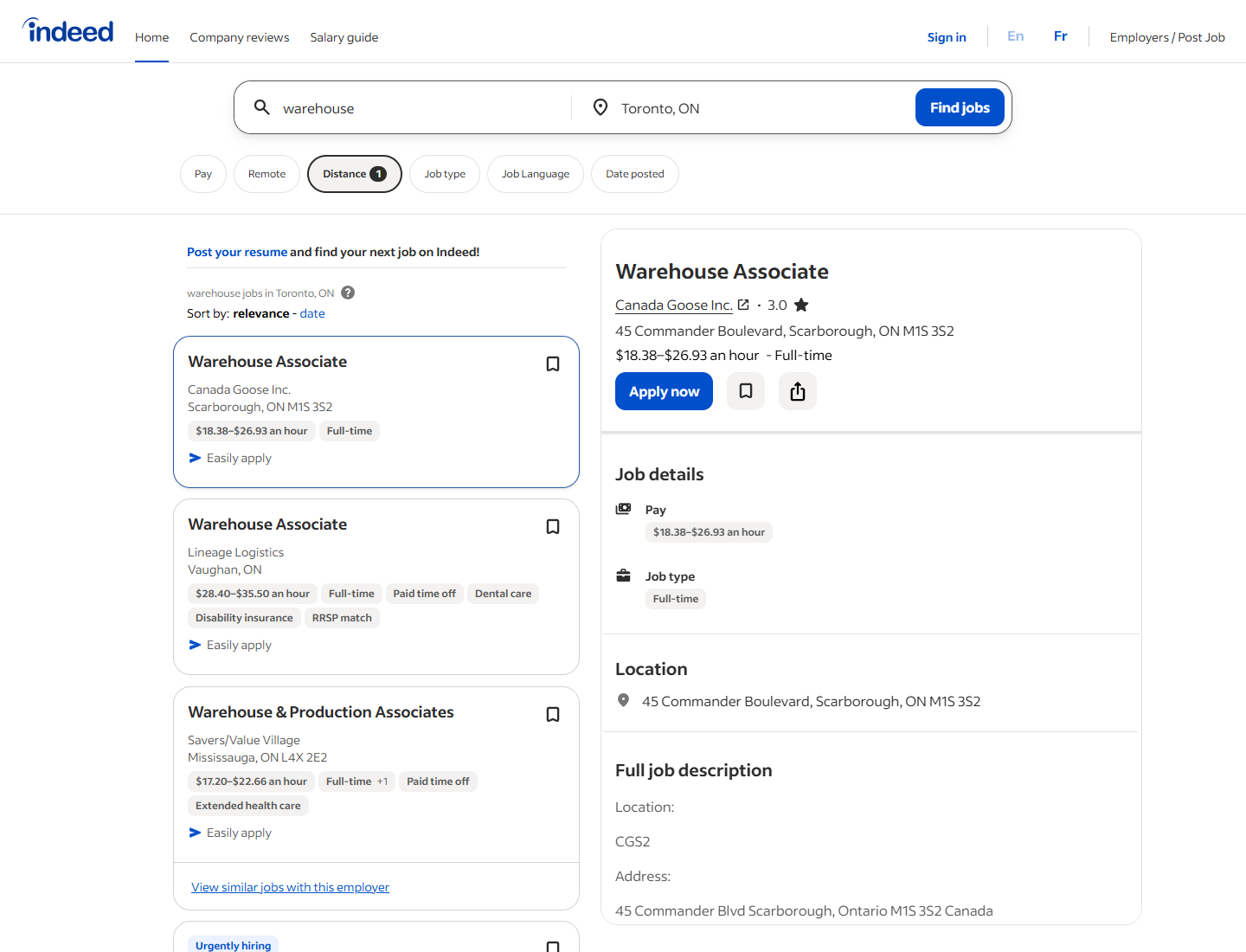Expand the Distance filter
The height and width of the screenshot is (952, 1246).
tap(354, 174)
